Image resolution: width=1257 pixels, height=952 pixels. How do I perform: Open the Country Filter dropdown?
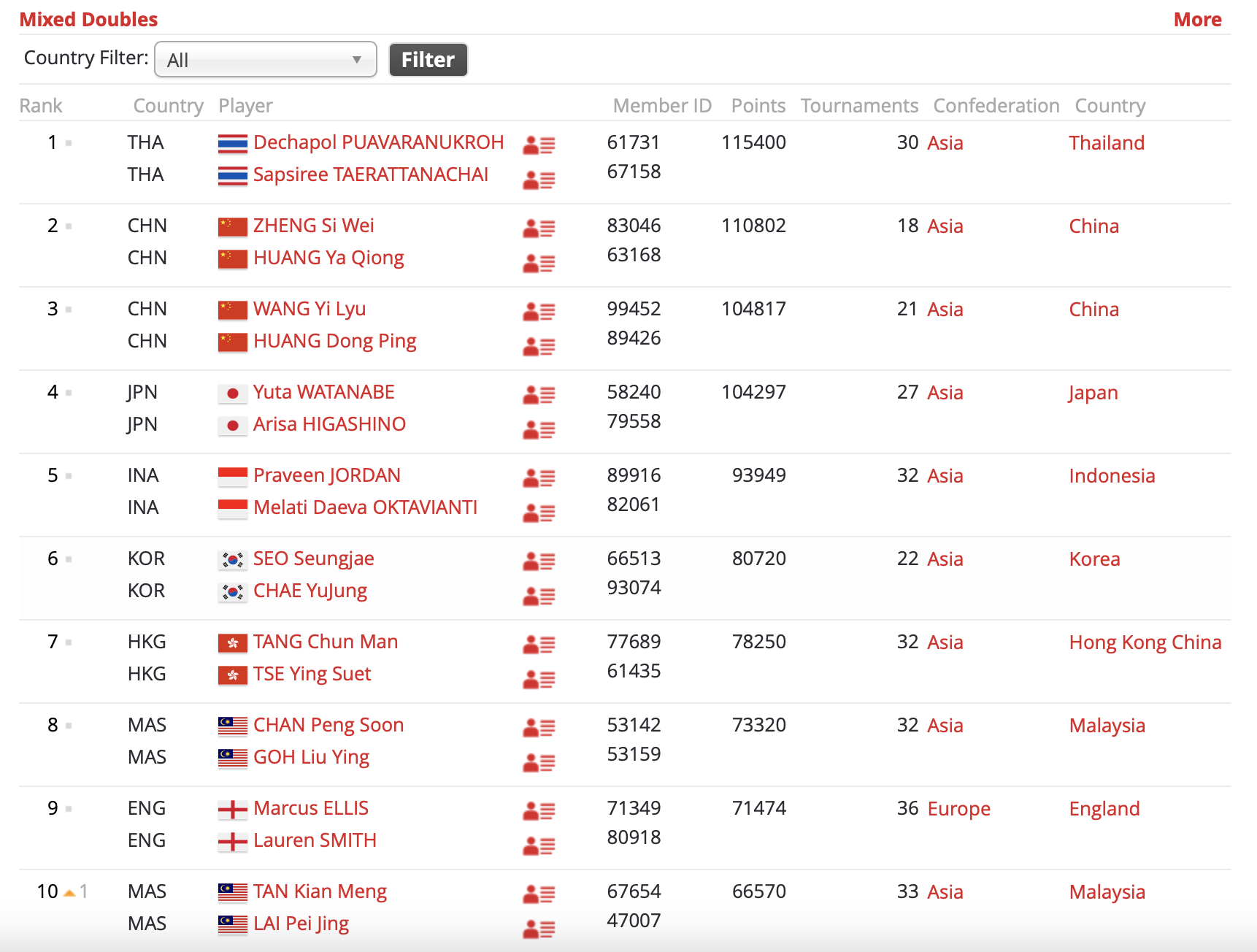tap(266, 60)
